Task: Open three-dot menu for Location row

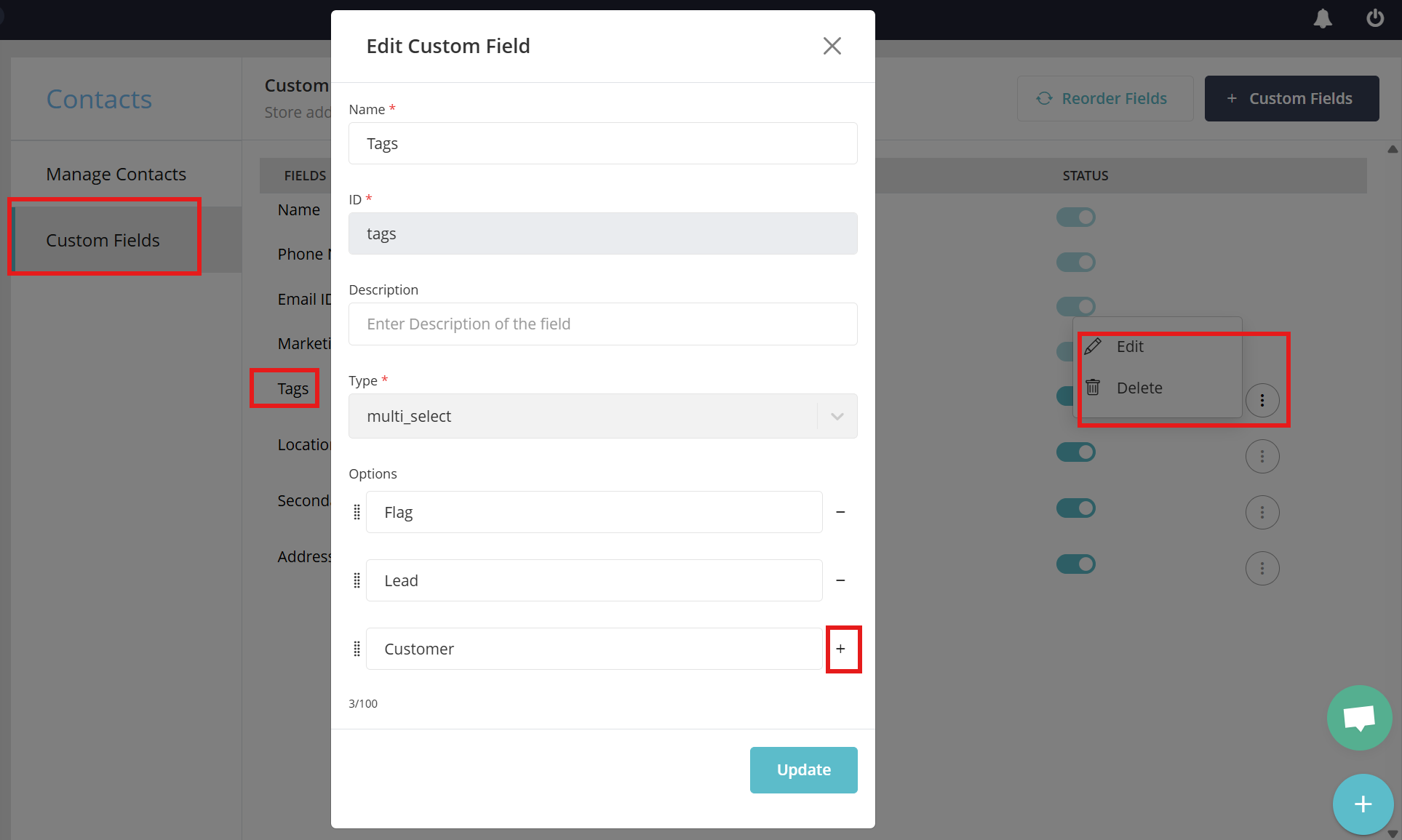Action: click(1262, 456)
